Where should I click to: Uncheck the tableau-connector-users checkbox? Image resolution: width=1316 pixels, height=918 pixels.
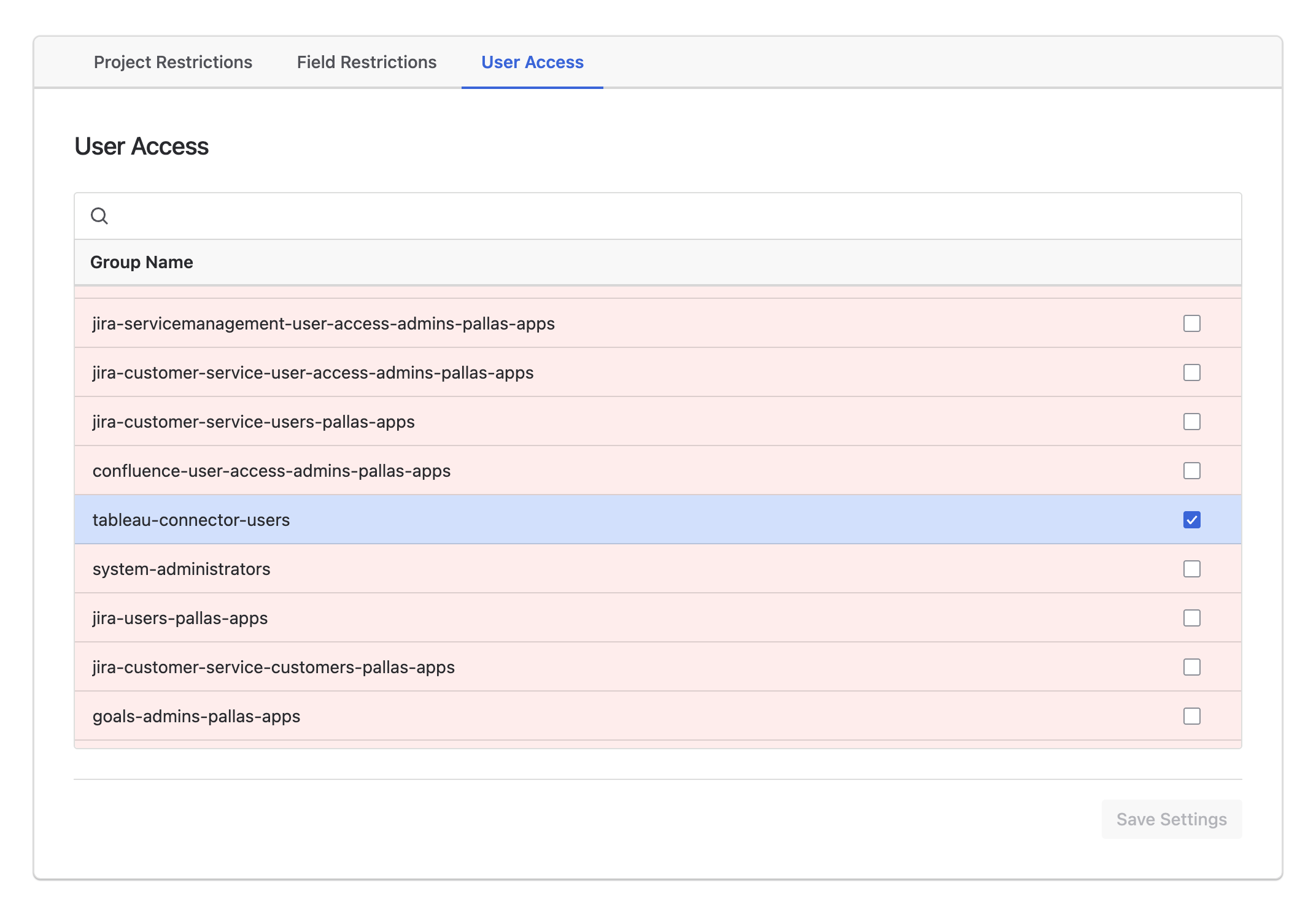[x=1192, y=520]
